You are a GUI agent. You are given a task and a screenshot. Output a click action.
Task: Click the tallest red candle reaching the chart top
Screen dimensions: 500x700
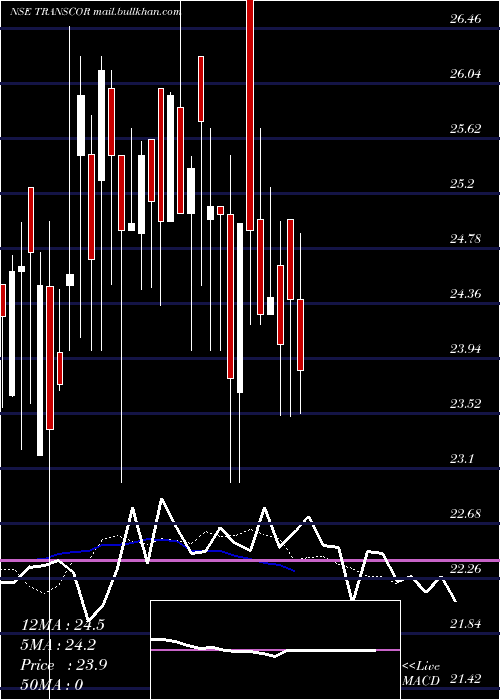click(250, 115)
